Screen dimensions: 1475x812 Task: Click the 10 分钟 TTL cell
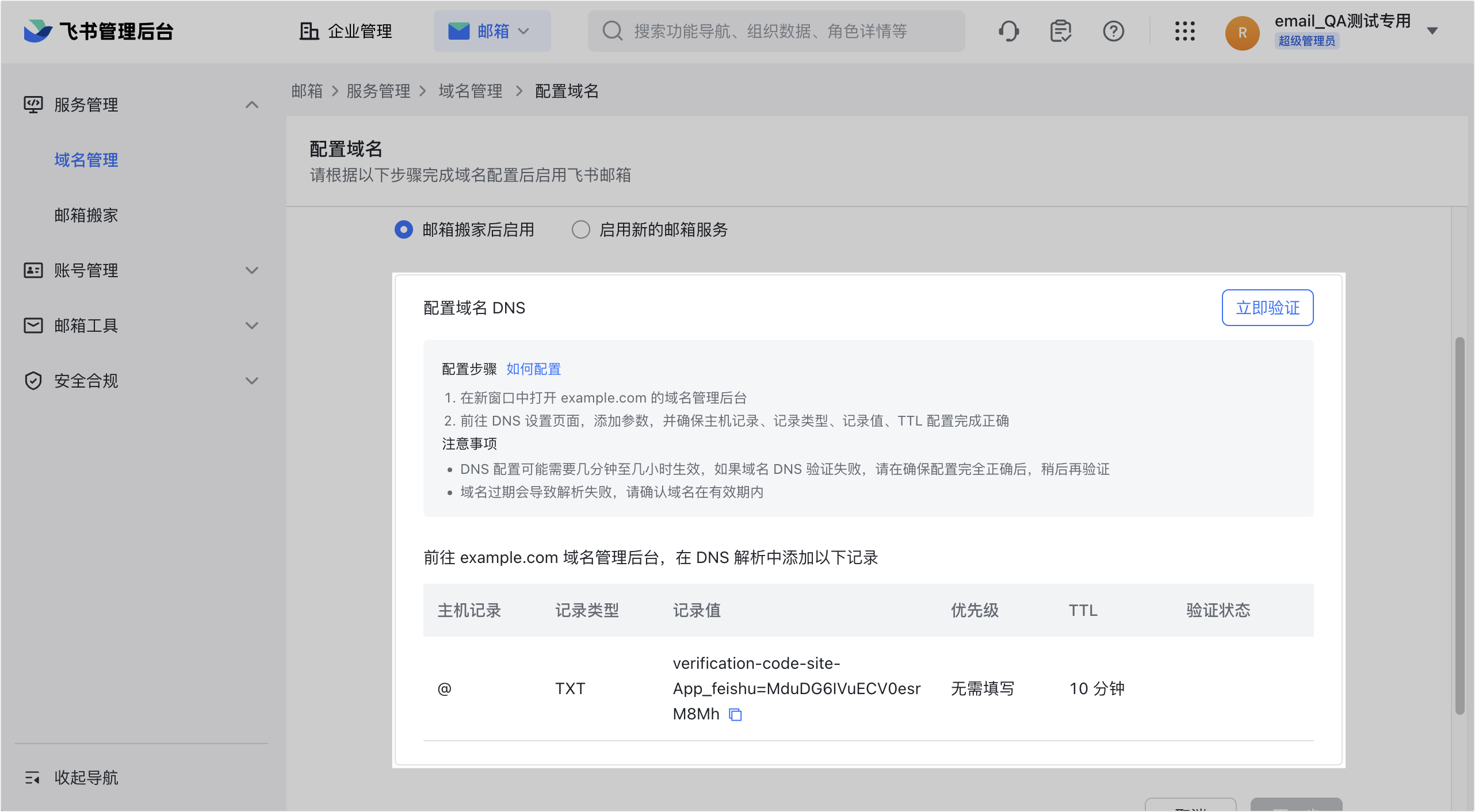tap(1096, 688)
